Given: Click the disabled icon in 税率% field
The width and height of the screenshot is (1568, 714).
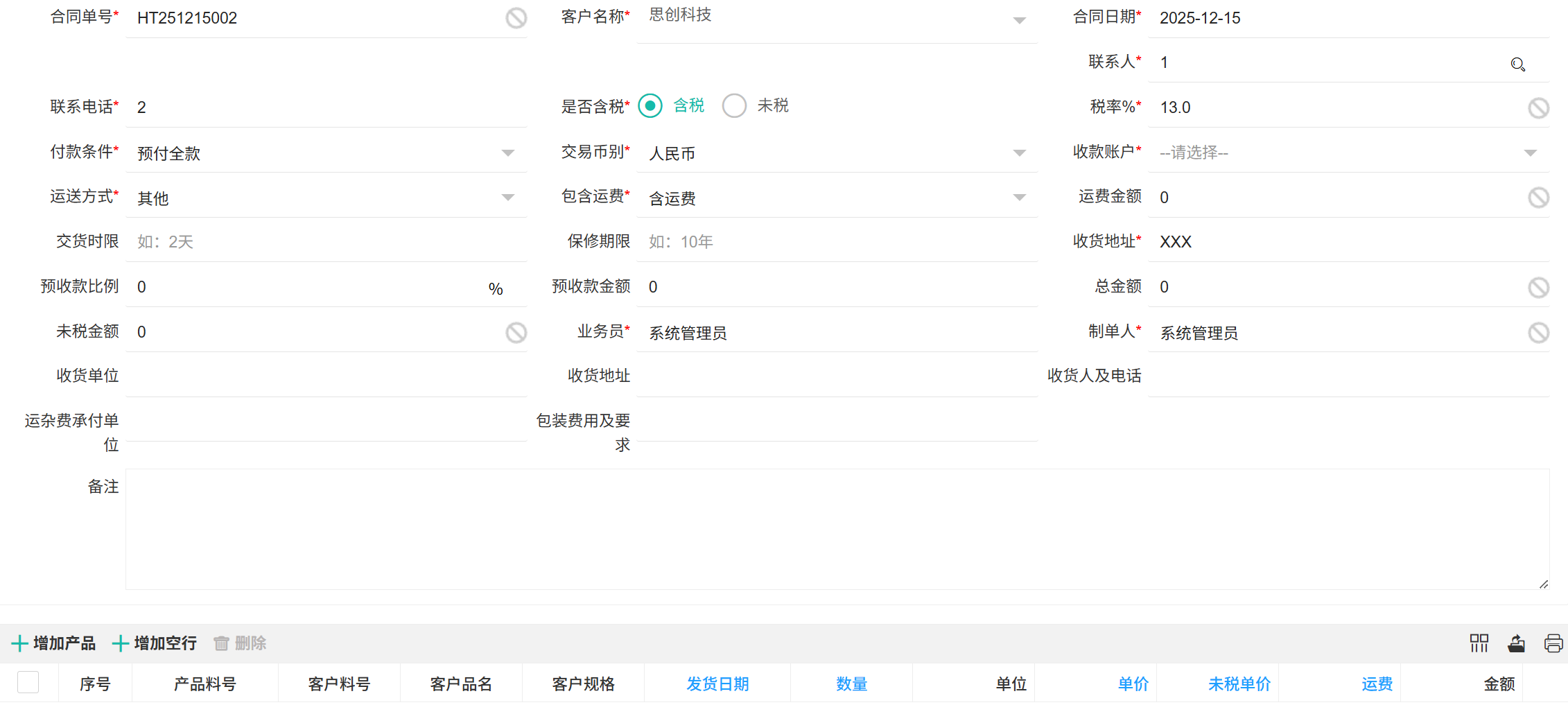Looking at the screenshot, I should (x=1538, y=107).
